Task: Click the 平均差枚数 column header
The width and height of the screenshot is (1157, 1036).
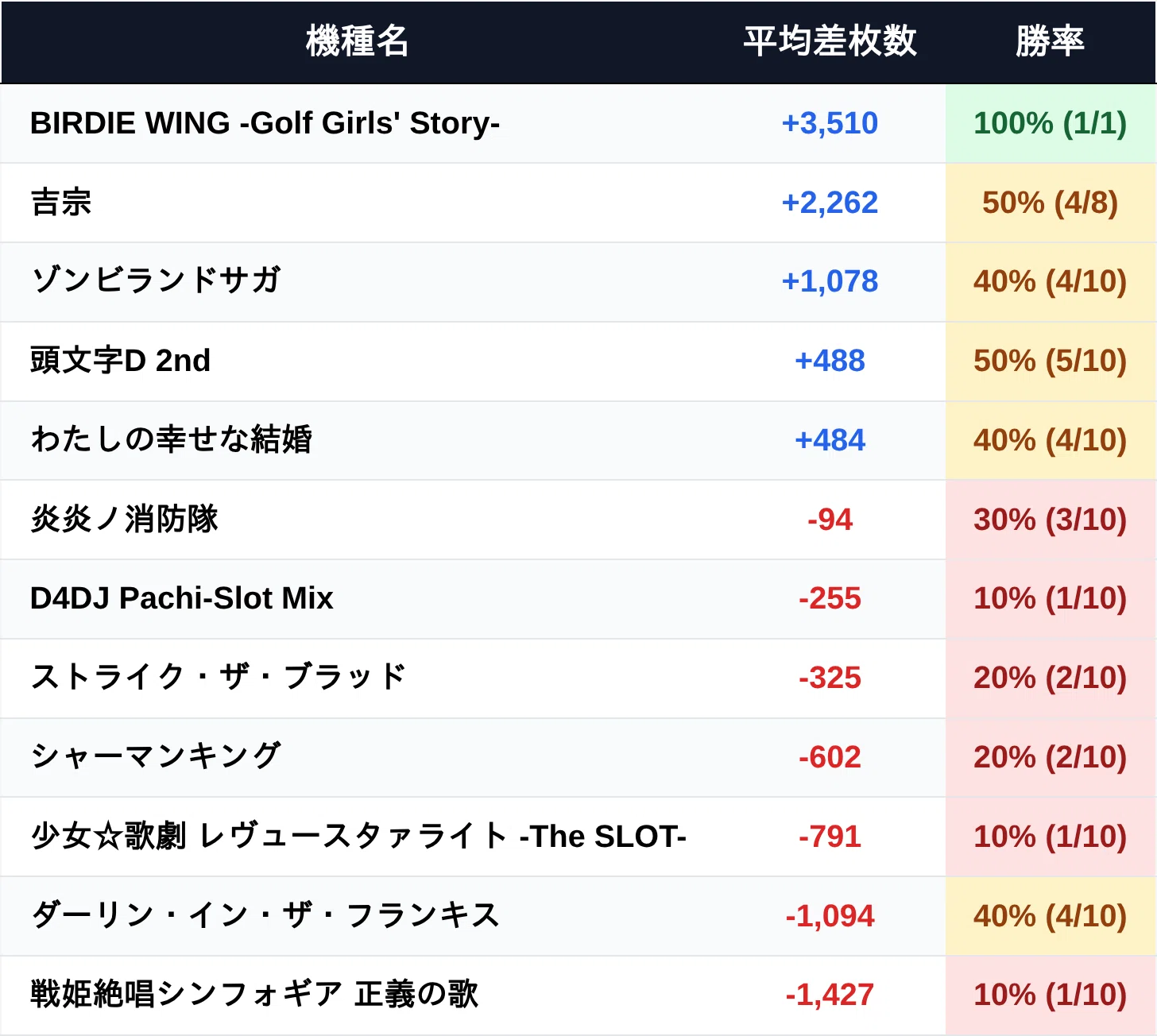Action: coord(830,41)
